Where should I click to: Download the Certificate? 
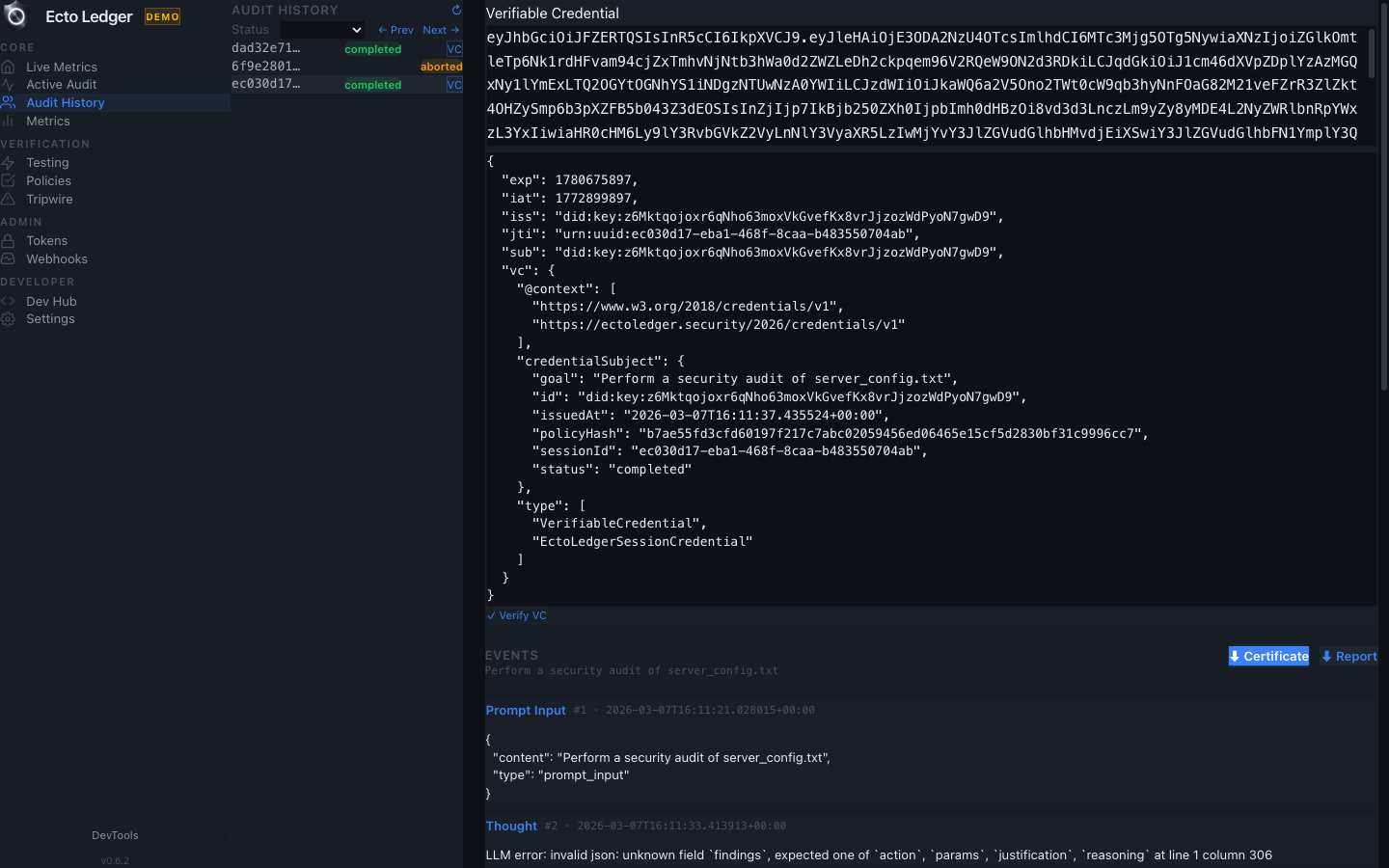point(1268,657)
